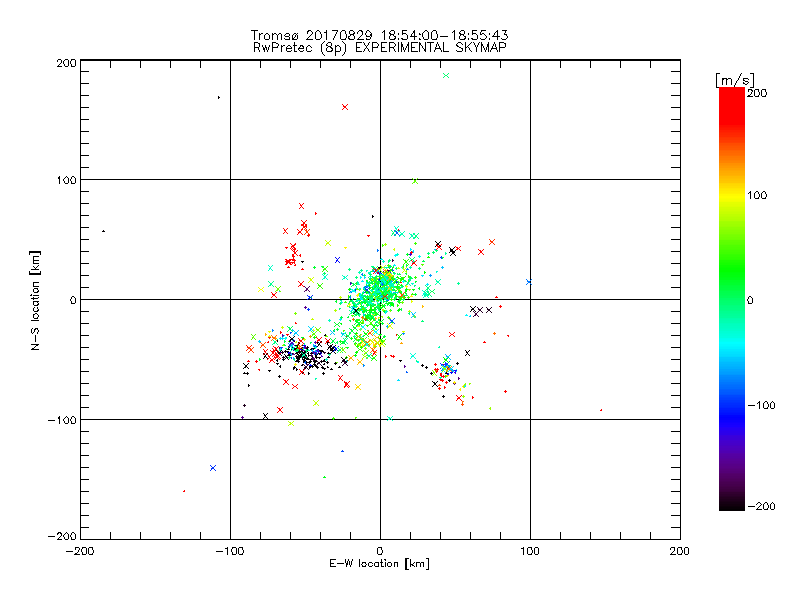Click the subtitle 'RwPretec (8p) EXPERIMENTAL SKYMAP'
Image resolution: width=800 pixels, height=600 pixels.
tap(379, 47)
